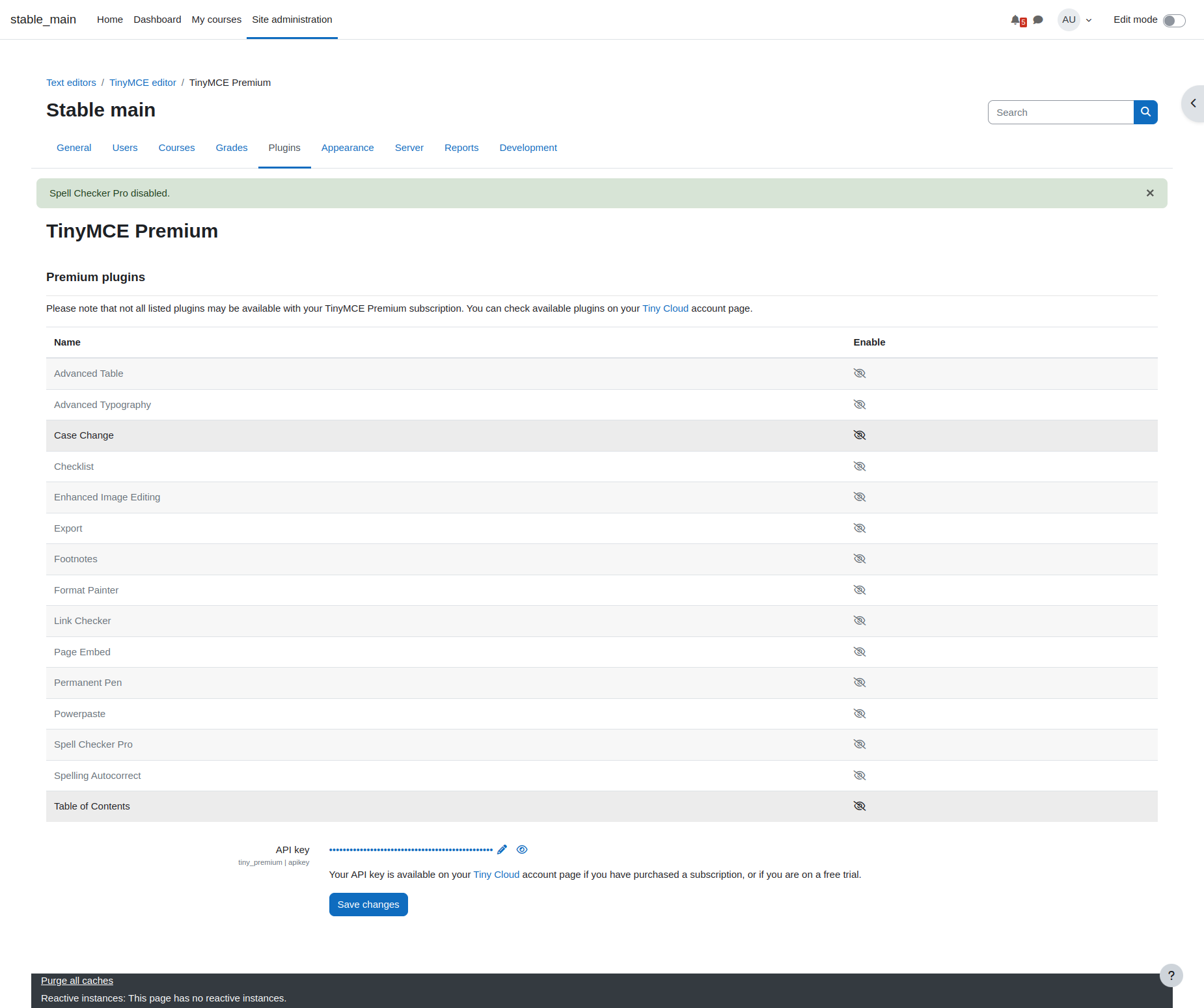This screenshot has width=1204, height=1008.
Task: Click the Enhanced Image Editing row name
Action: [107, 497]
